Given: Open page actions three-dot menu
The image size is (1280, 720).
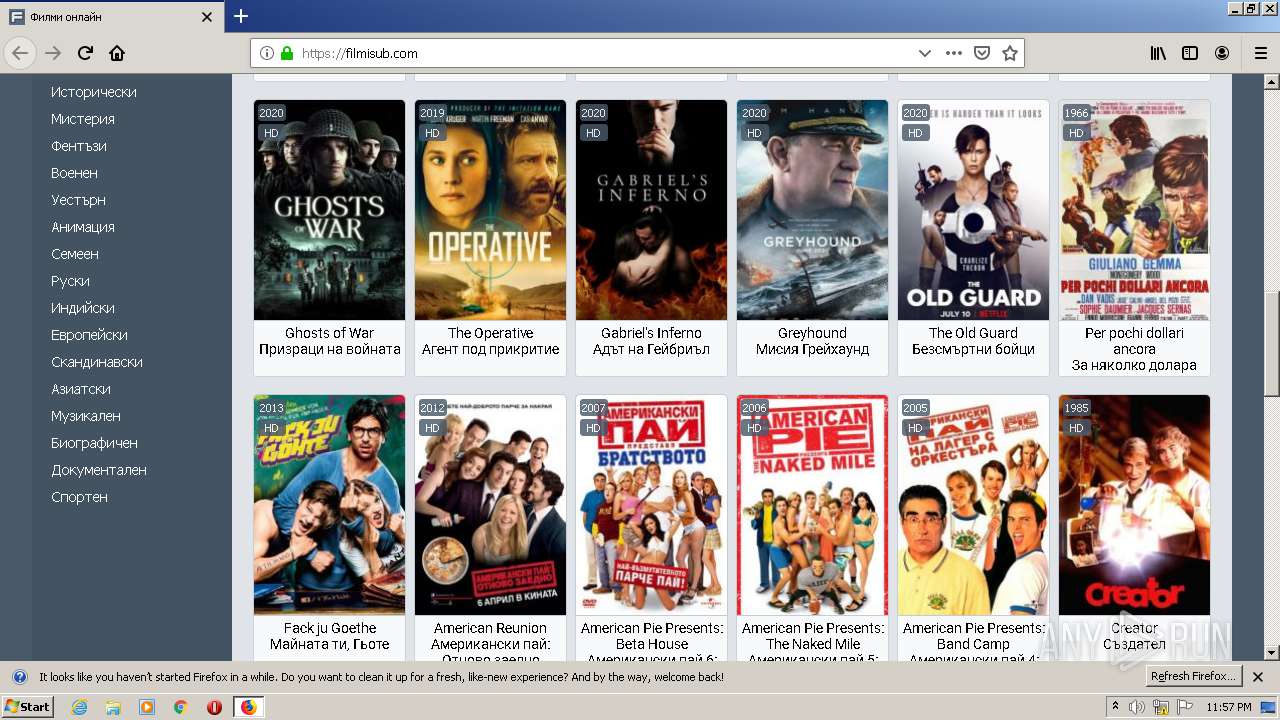Looking at the screenshot, I should [x=954, y=53].
